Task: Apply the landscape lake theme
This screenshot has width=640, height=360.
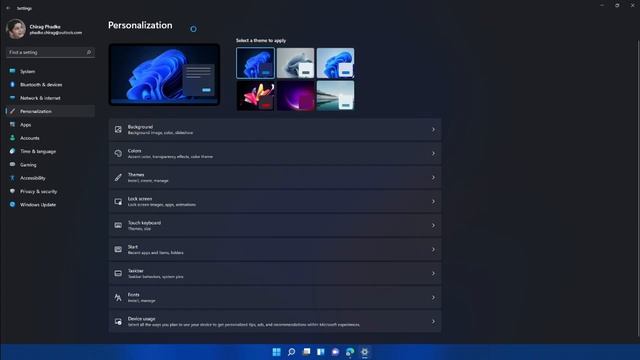Action: (x=336, y=96)
